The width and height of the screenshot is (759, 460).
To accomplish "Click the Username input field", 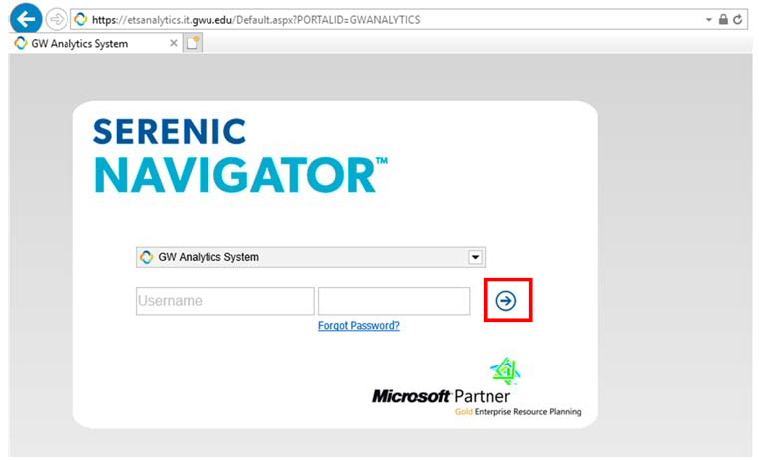I will pyautogui.click(x=225, y=301).
